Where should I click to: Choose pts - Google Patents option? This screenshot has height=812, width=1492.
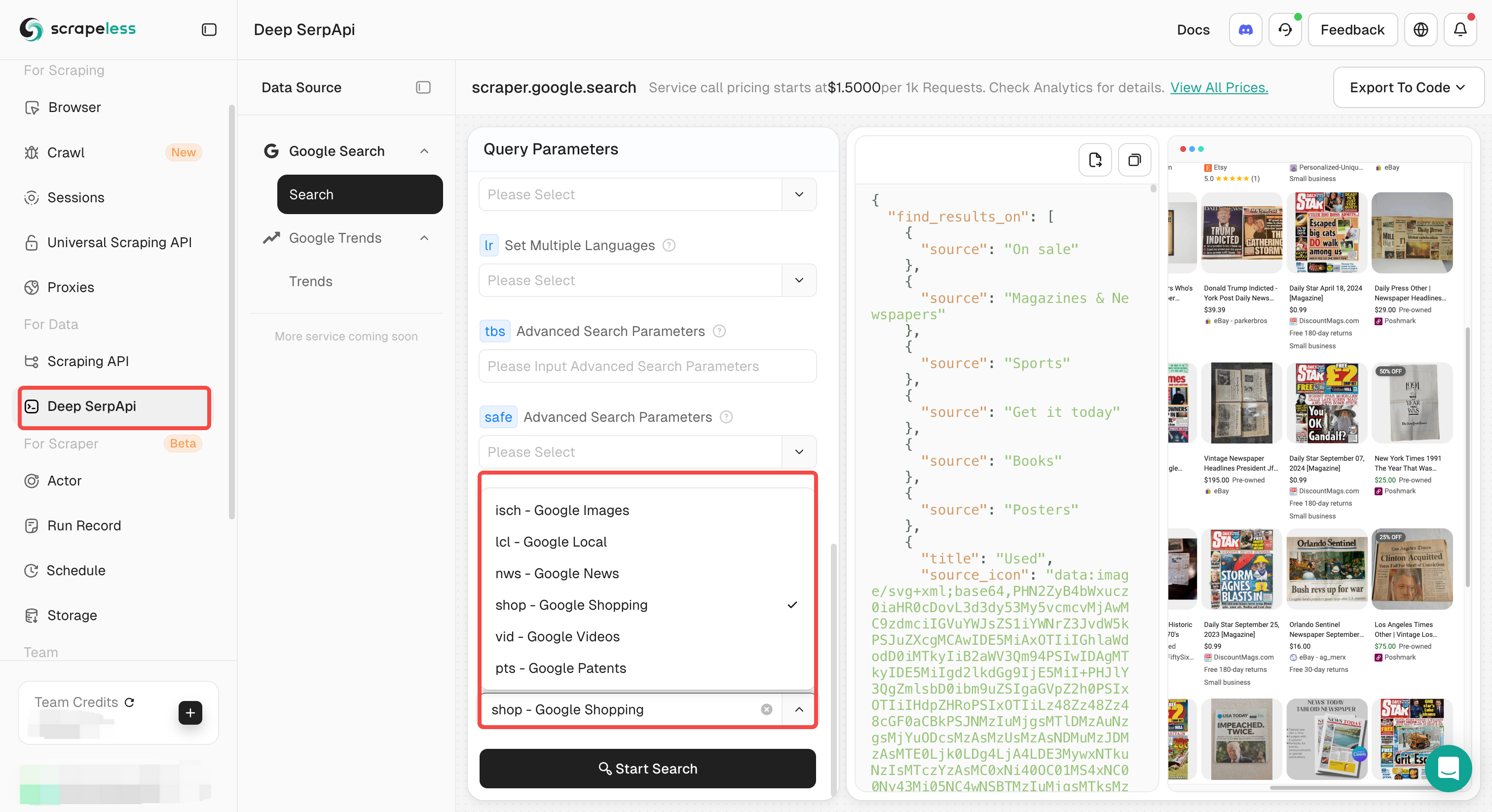pyautogui.click(x=647, y=668)
